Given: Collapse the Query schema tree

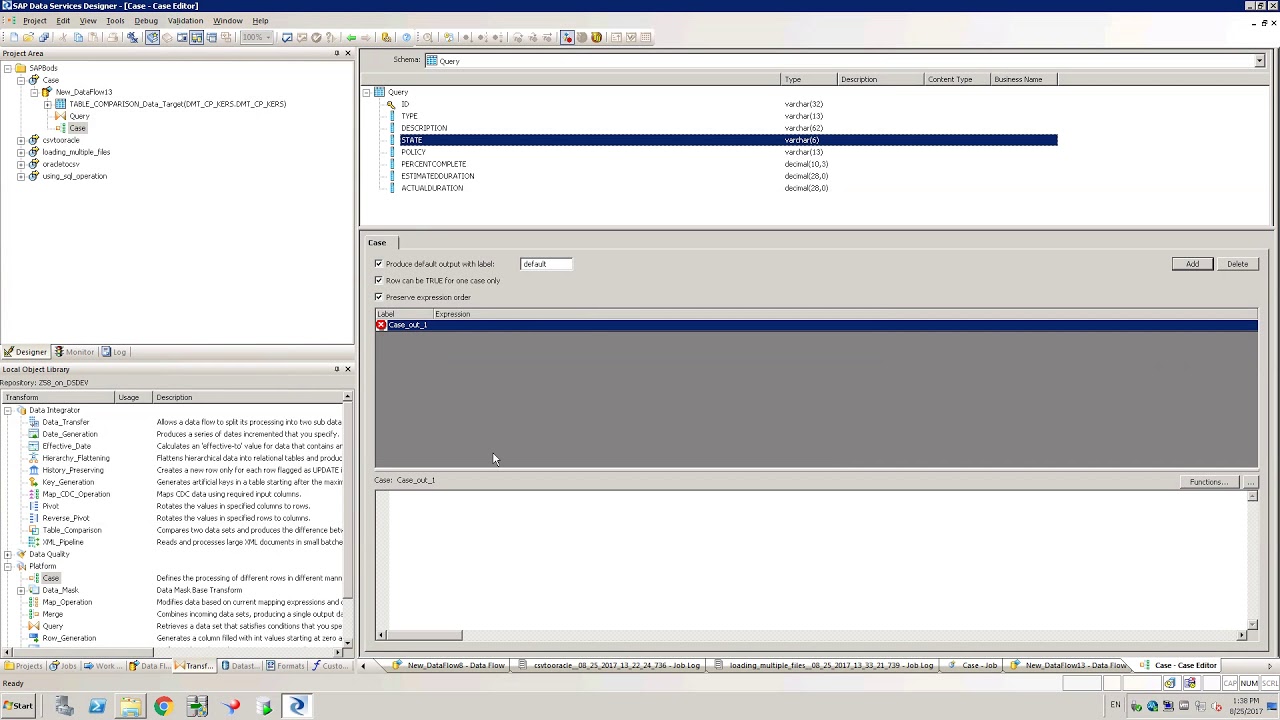Looking at the screenshot, I should click(x=366, y=92).
